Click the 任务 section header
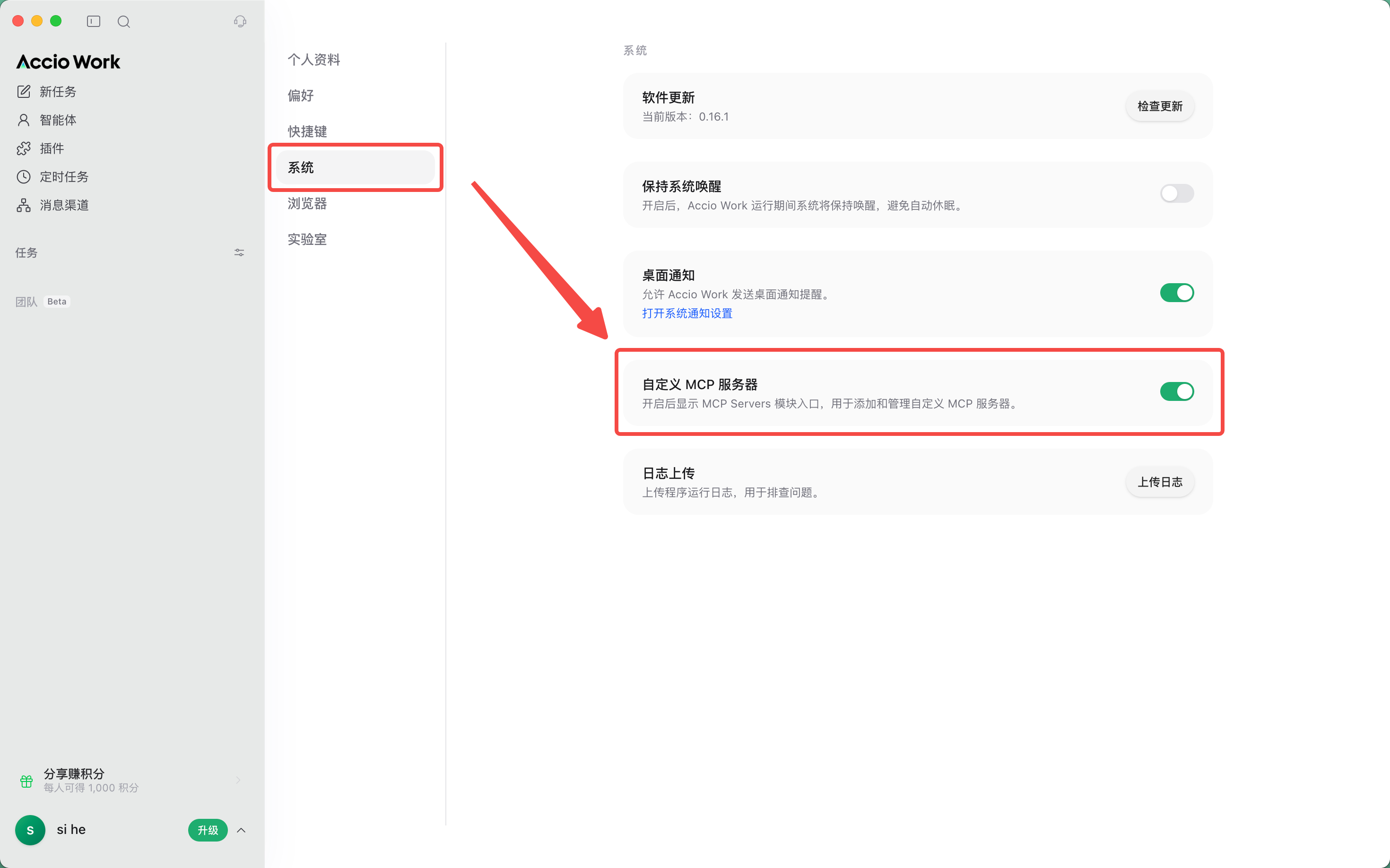Image resolution: width=1390 pixels, height=868 pixels. [x=26, y=252]
